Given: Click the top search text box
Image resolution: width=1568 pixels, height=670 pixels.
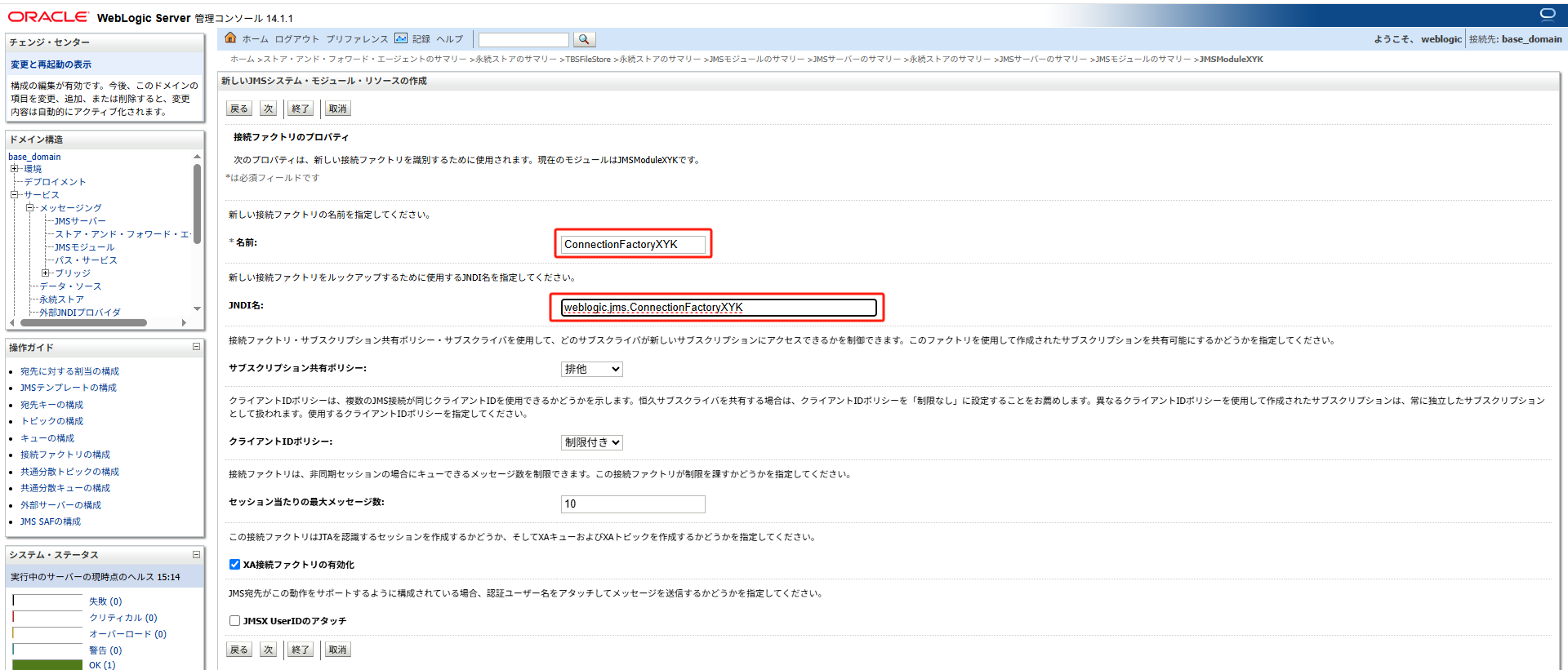Looking at the screenshot, I should (523, 39).
